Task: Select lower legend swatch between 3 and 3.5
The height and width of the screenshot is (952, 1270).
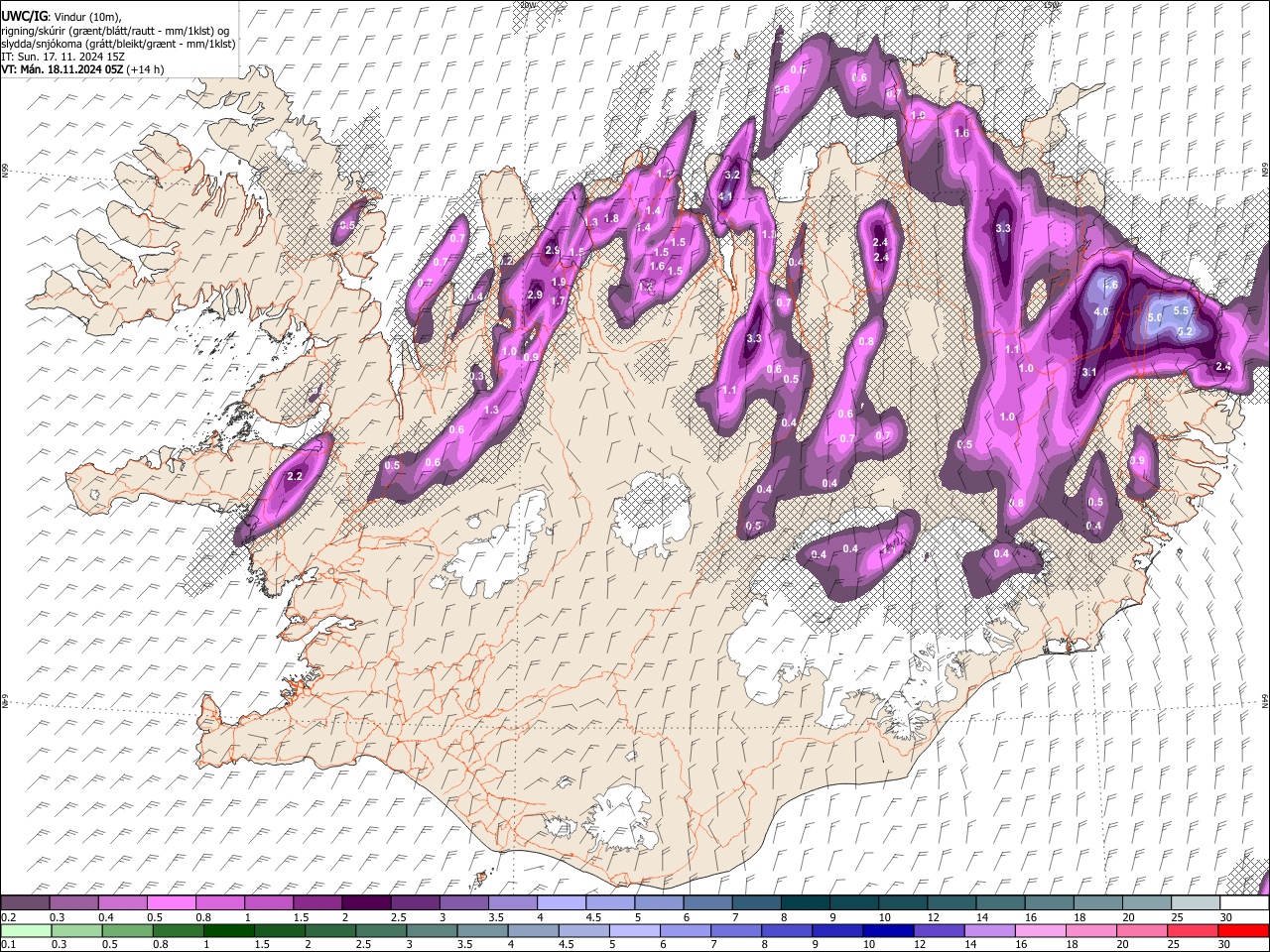Action: 431,930
